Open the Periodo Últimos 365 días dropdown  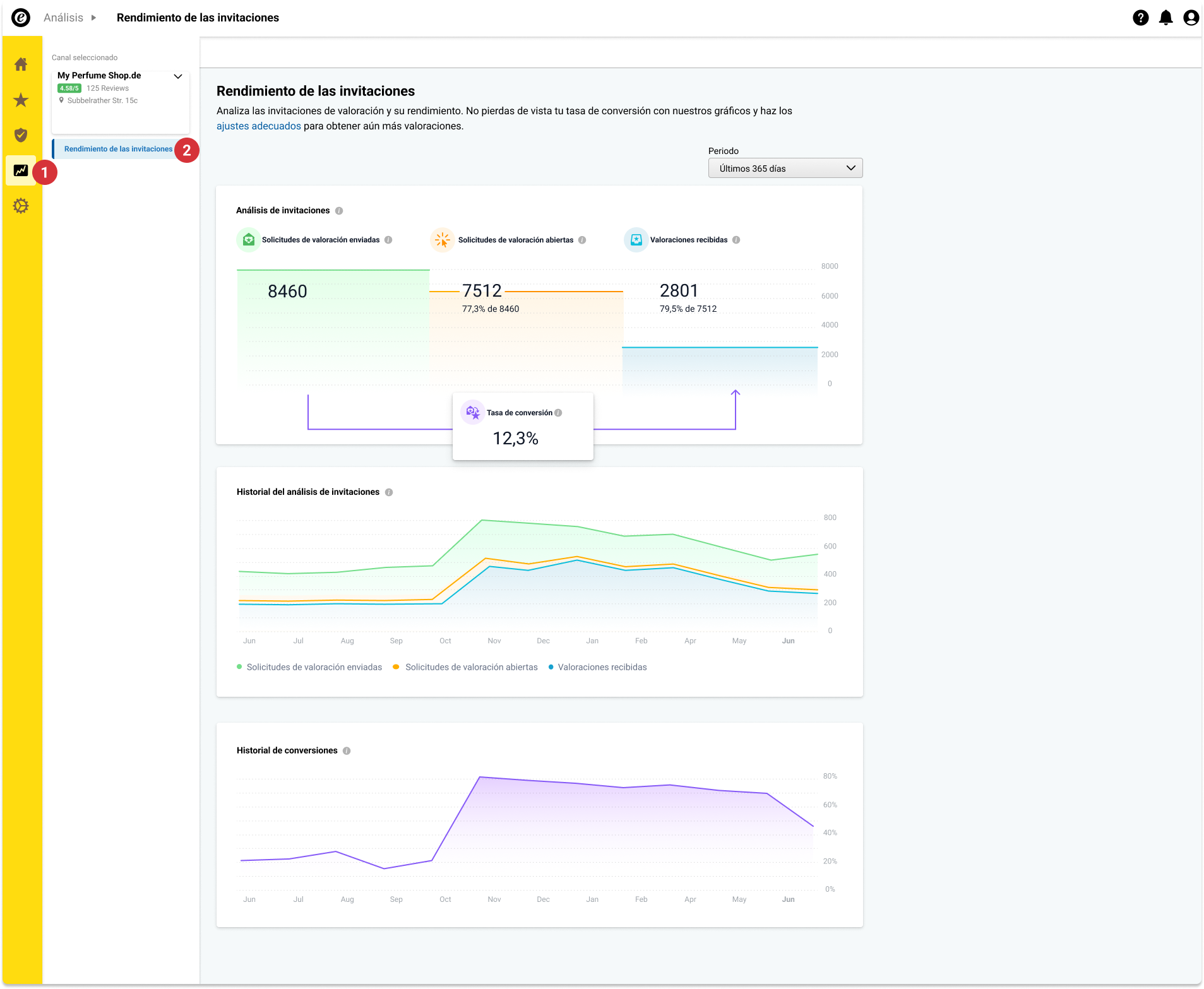(785, 169)
